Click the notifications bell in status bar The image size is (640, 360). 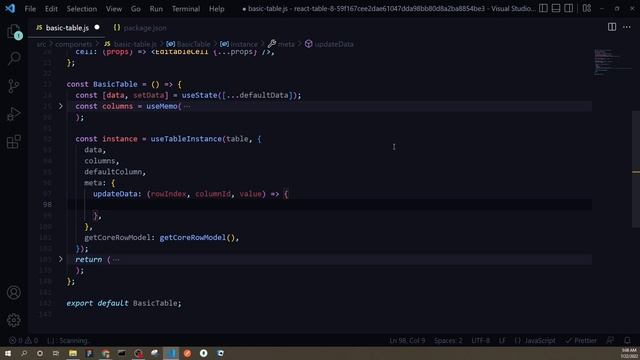pos(627,340)
